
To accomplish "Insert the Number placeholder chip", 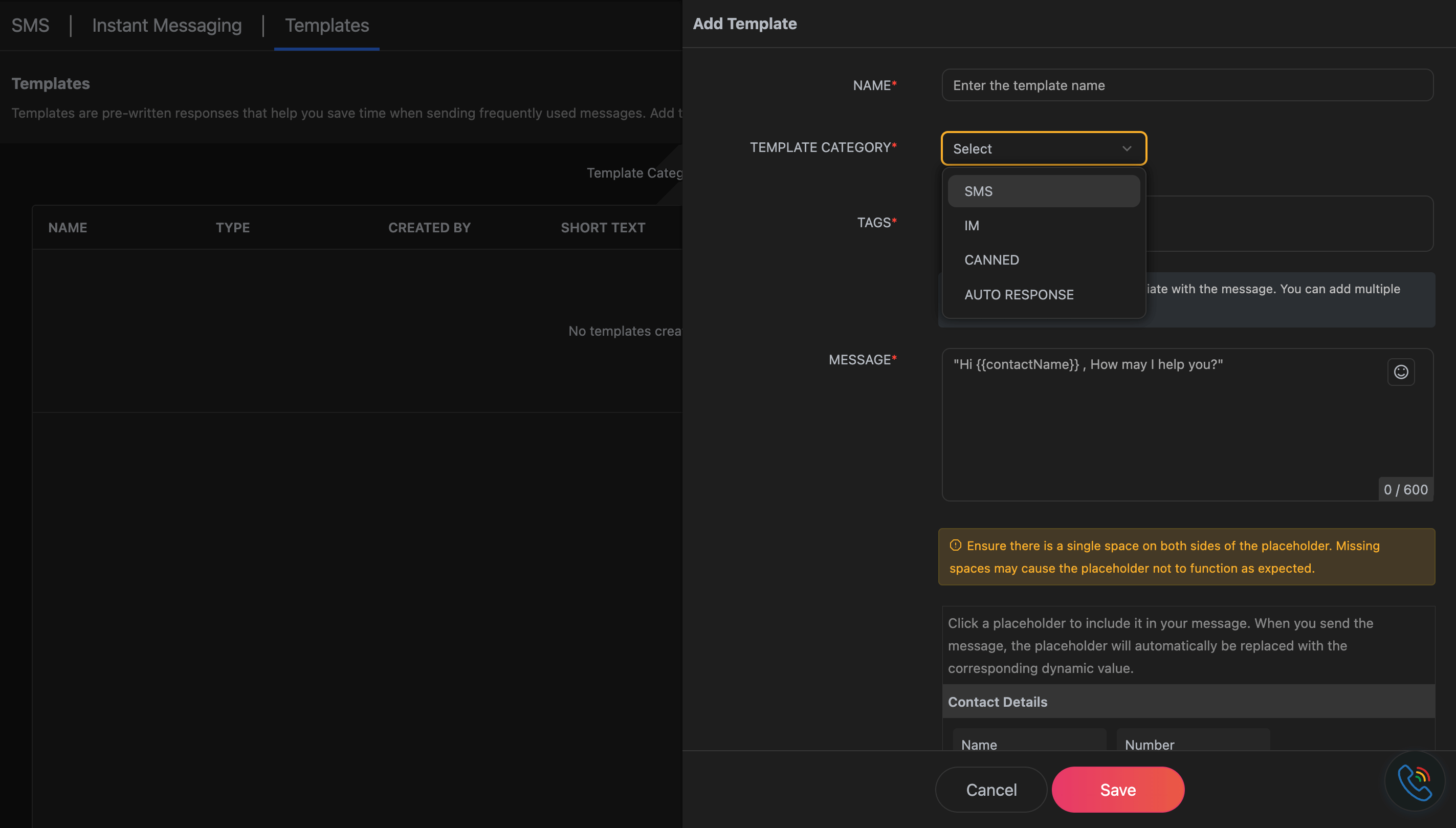I will coord(1149,744).
